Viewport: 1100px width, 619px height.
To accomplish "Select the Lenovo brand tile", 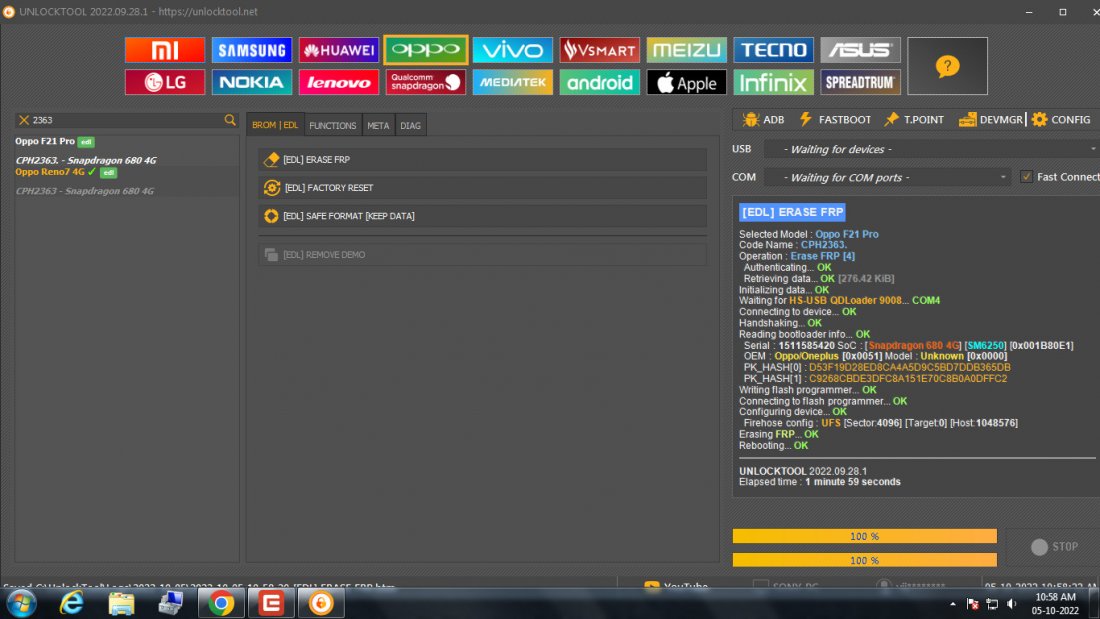I will click(339, 82).
